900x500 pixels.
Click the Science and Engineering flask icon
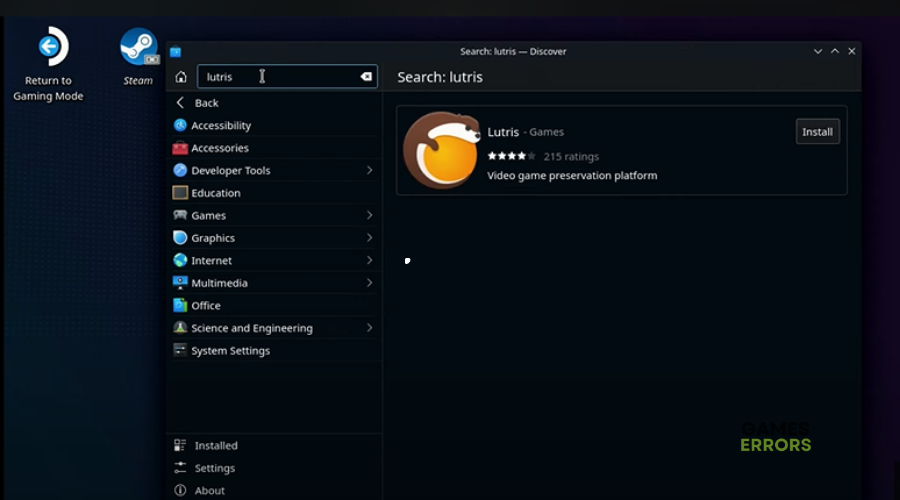(180, 328)
